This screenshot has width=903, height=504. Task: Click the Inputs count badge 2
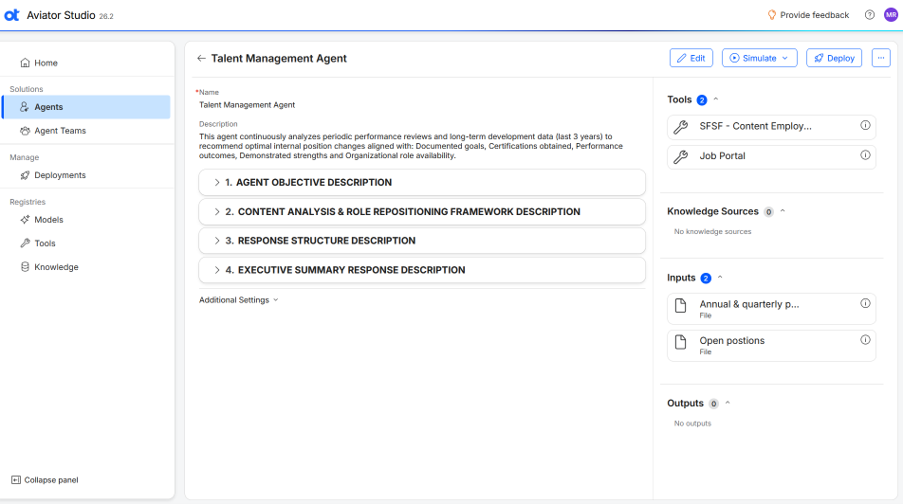pyautogui.click(x=705, y=278)
